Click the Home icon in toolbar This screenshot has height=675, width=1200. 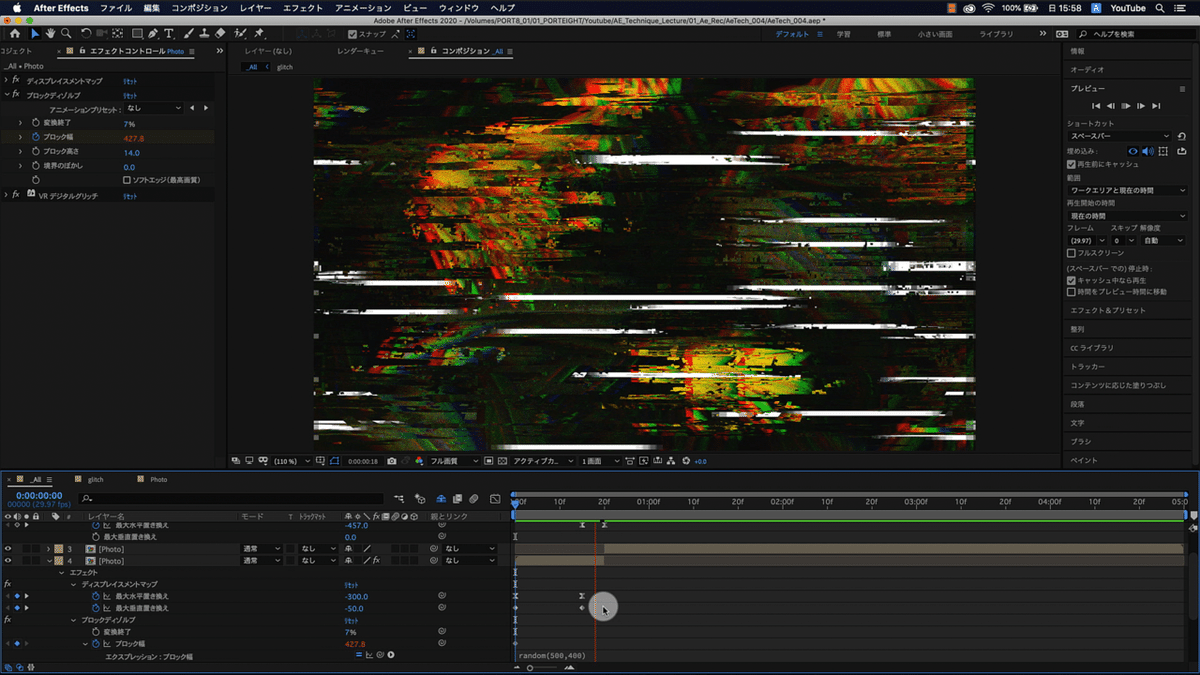(14, 34)
